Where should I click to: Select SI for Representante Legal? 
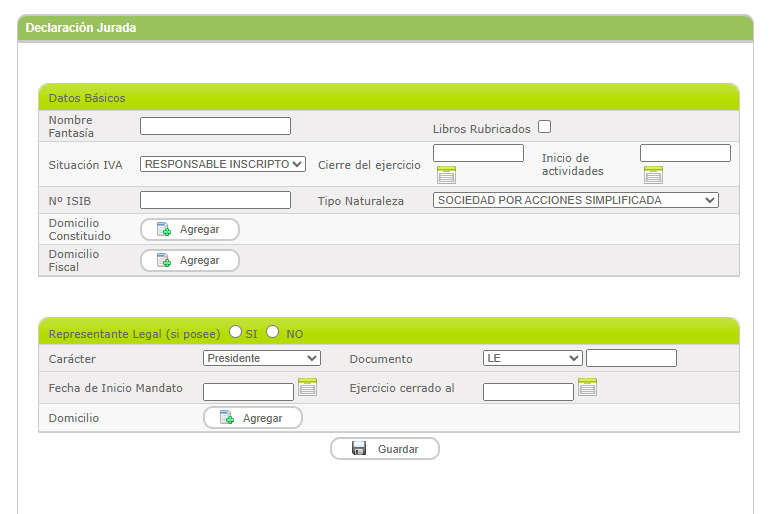point(236,332)
